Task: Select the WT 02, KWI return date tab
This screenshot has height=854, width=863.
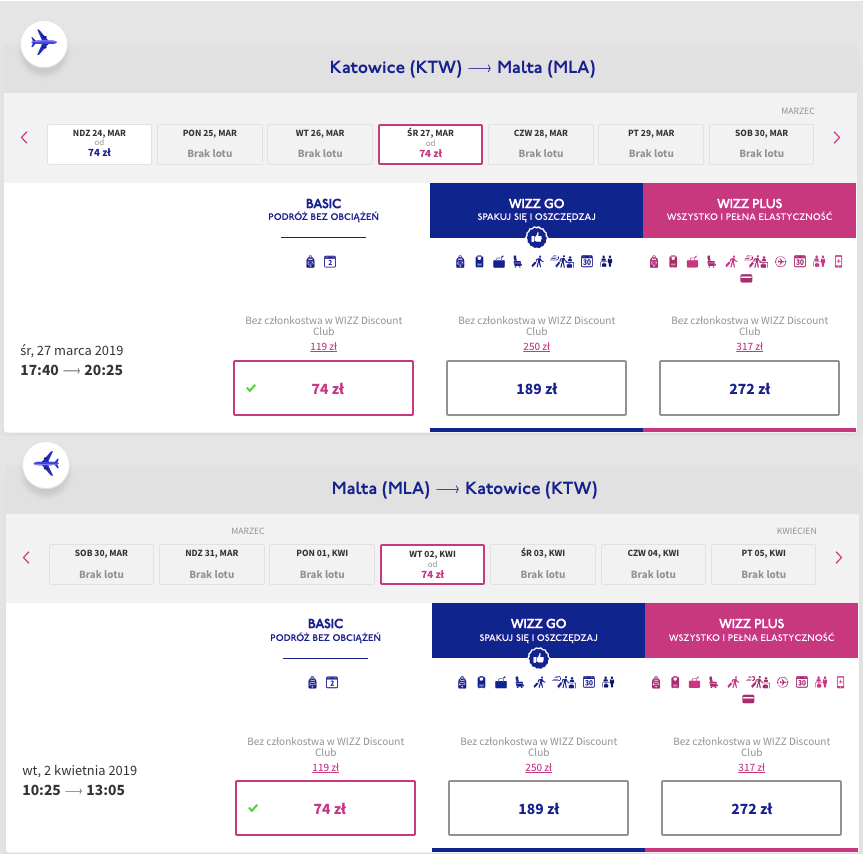Action: 433,564
